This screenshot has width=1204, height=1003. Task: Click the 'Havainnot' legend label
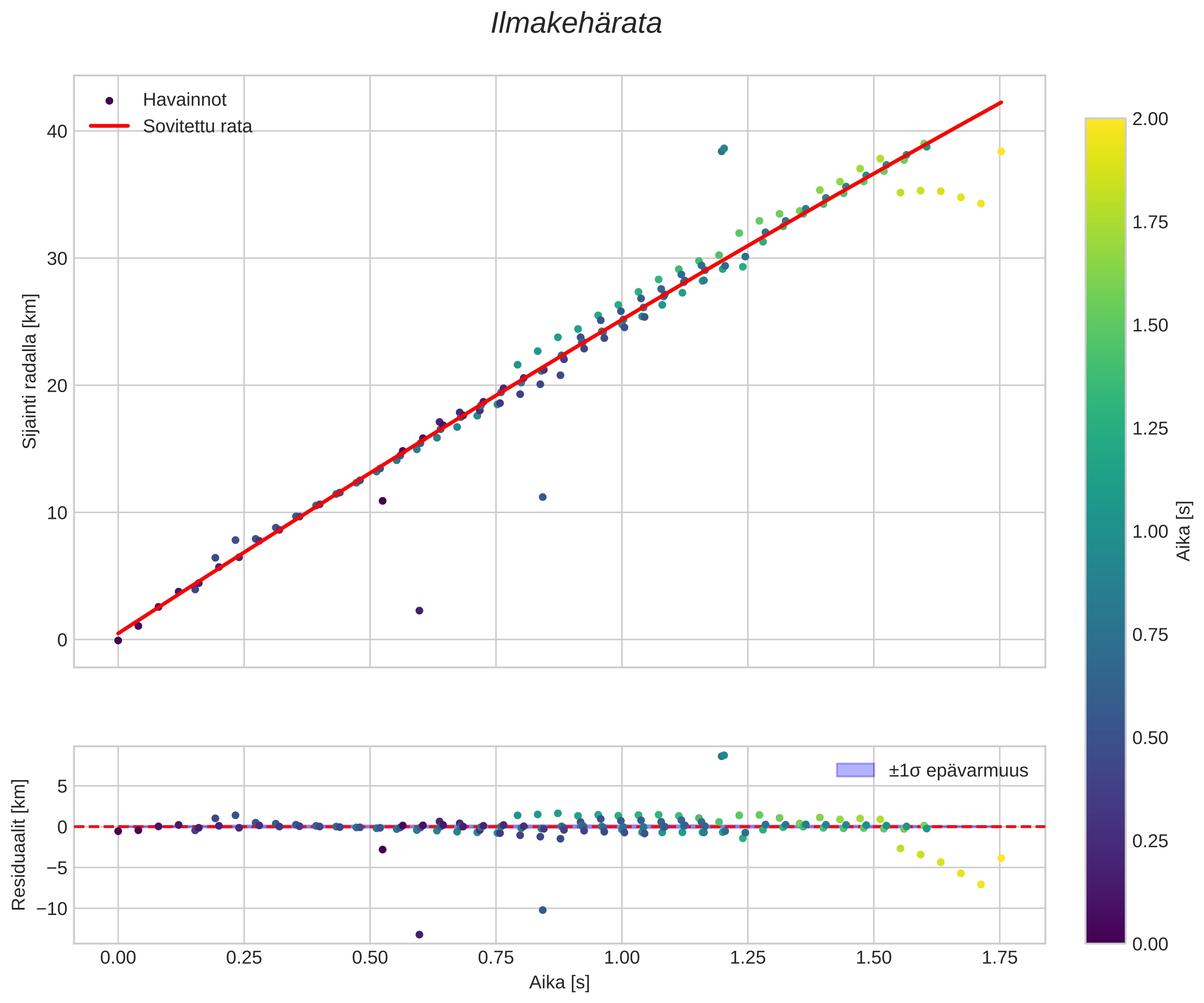(184, 100)
